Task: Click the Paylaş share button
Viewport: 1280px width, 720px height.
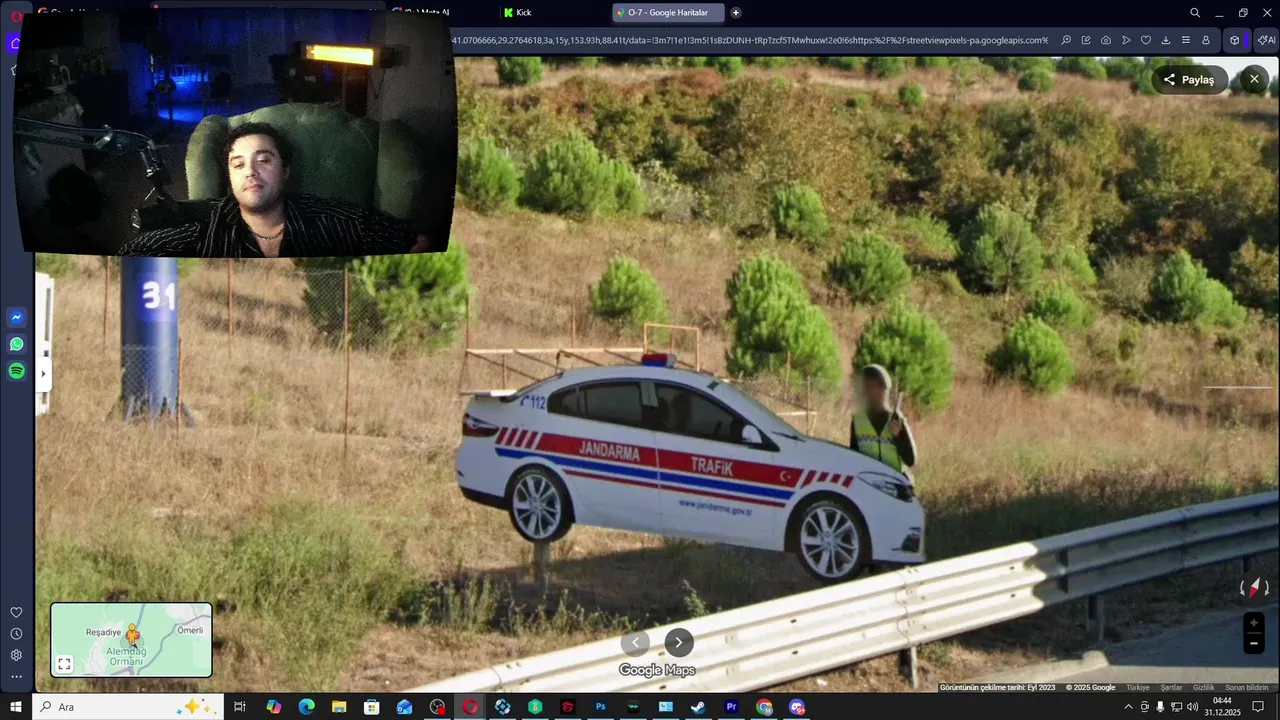Action: point(1189,80)
